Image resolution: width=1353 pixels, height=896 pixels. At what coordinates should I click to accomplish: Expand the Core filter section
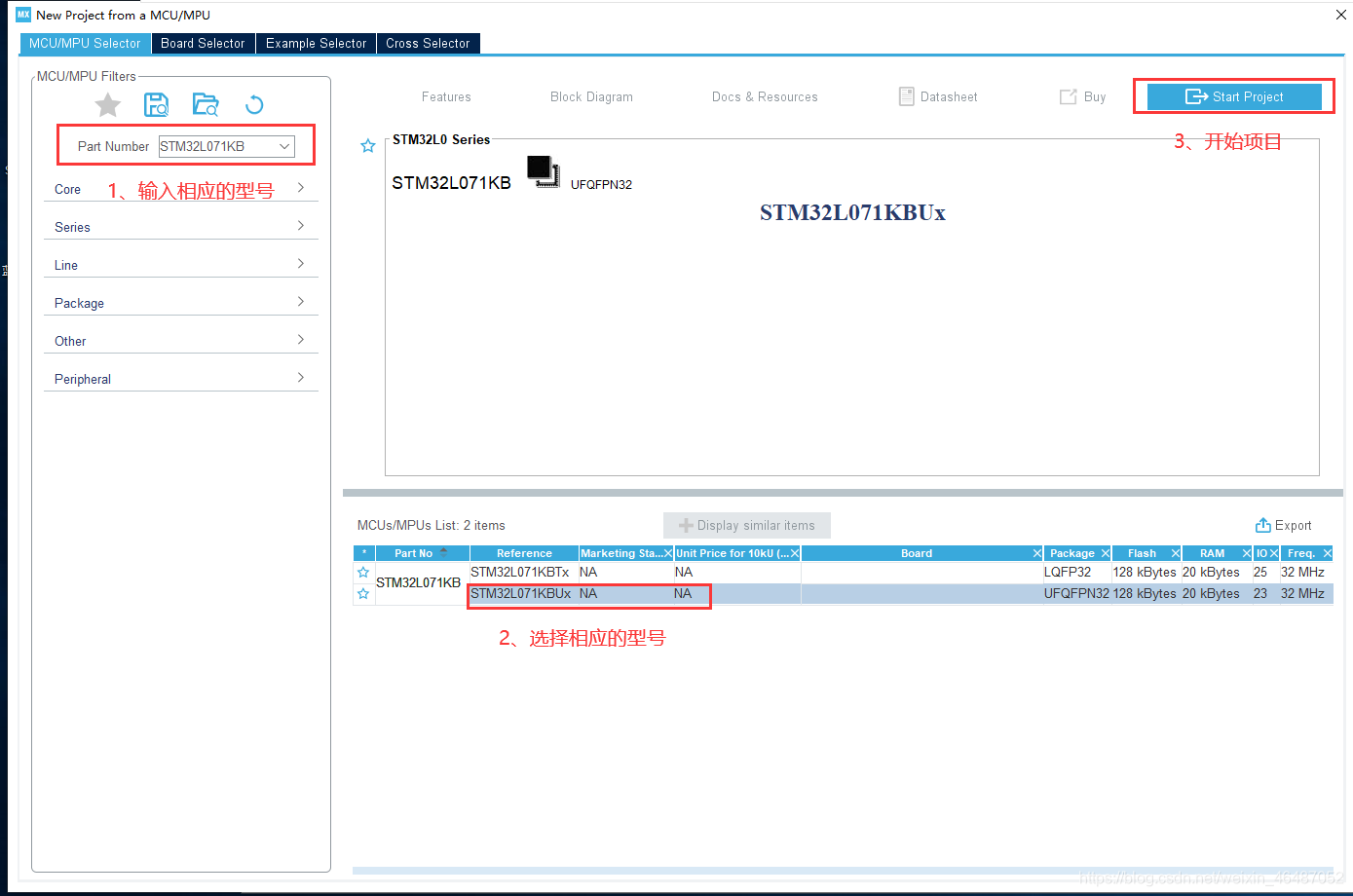[181, 189]
